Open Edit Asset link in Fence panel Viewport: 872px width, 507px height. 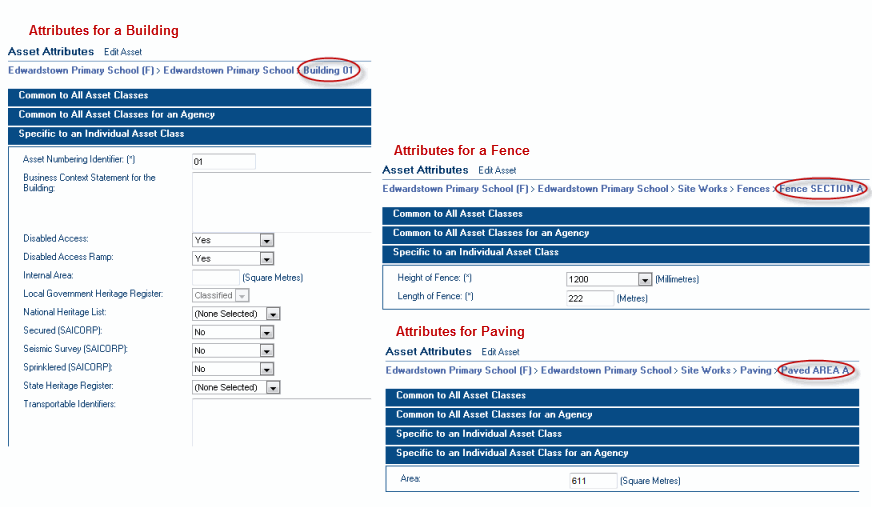click(497, 170)
